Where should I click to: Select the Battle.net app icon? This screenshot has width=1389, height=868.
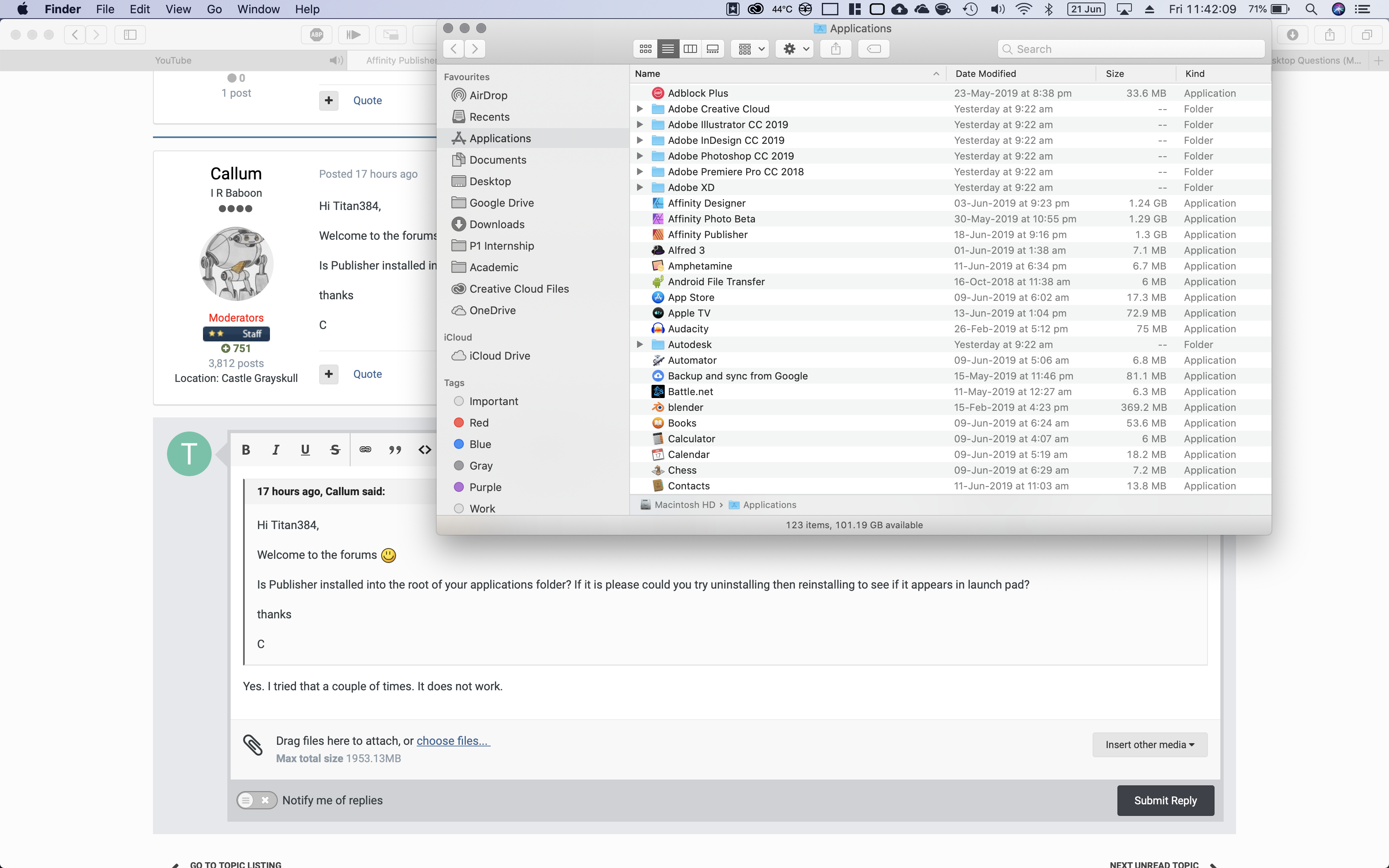(x=658, y=391)
